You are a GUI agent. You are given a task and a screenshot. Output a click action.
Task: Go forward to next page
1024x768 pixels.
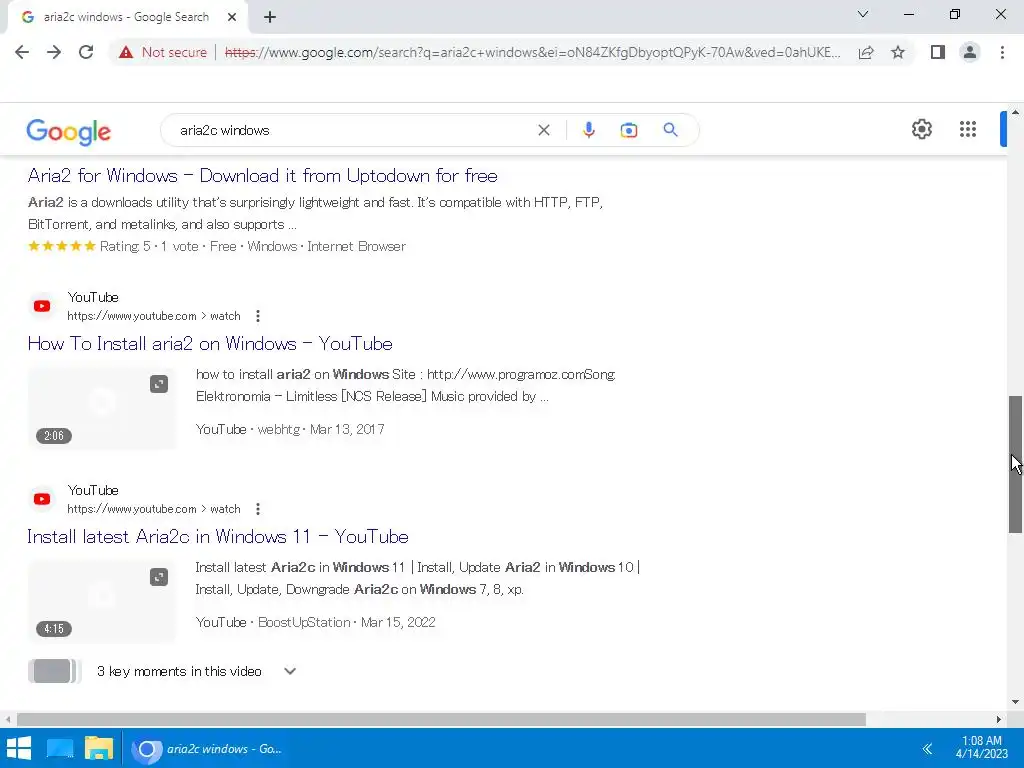pos(54,52)
